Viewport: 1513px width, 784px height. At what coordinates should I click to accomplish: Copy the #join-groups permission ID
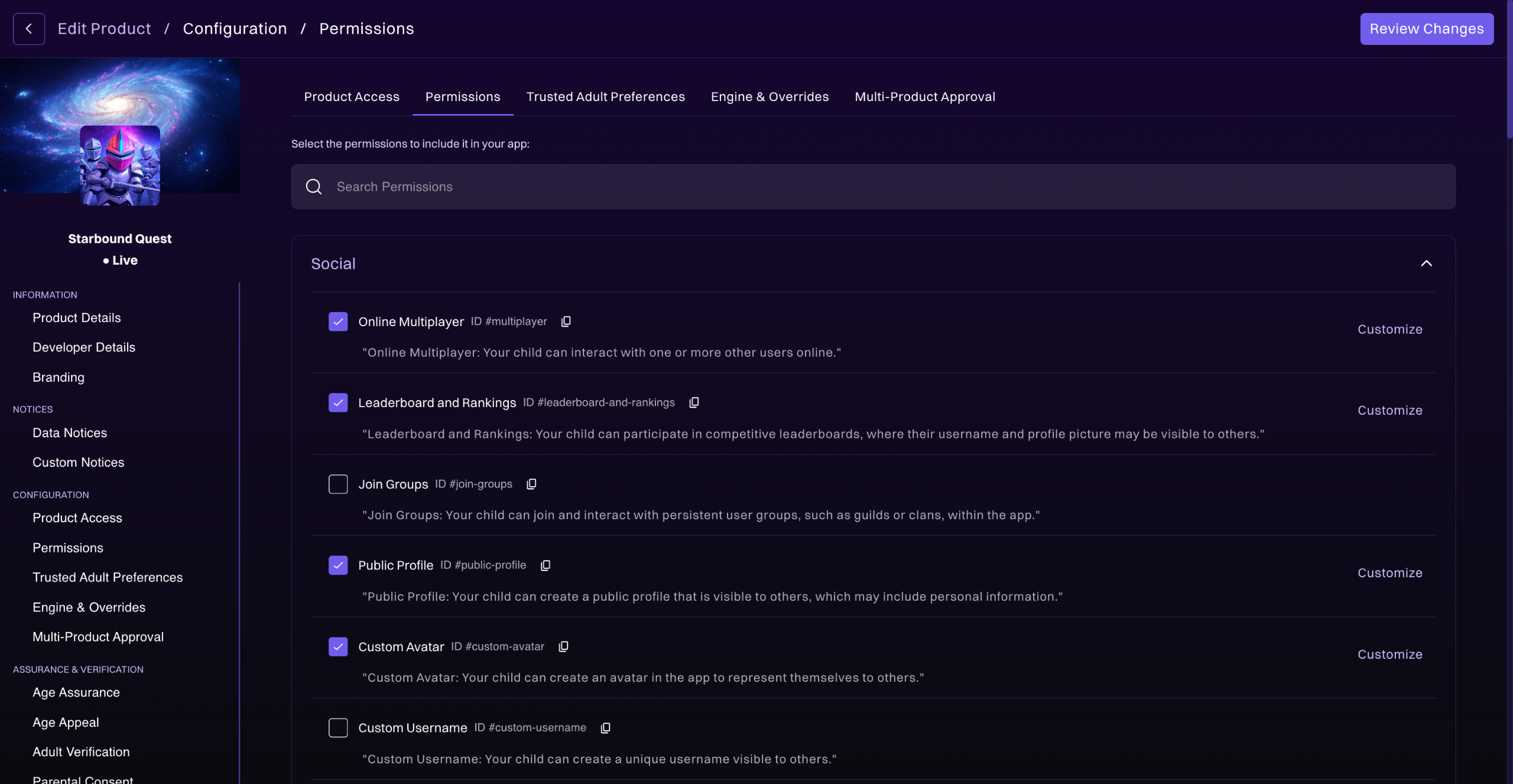[531, 484]
